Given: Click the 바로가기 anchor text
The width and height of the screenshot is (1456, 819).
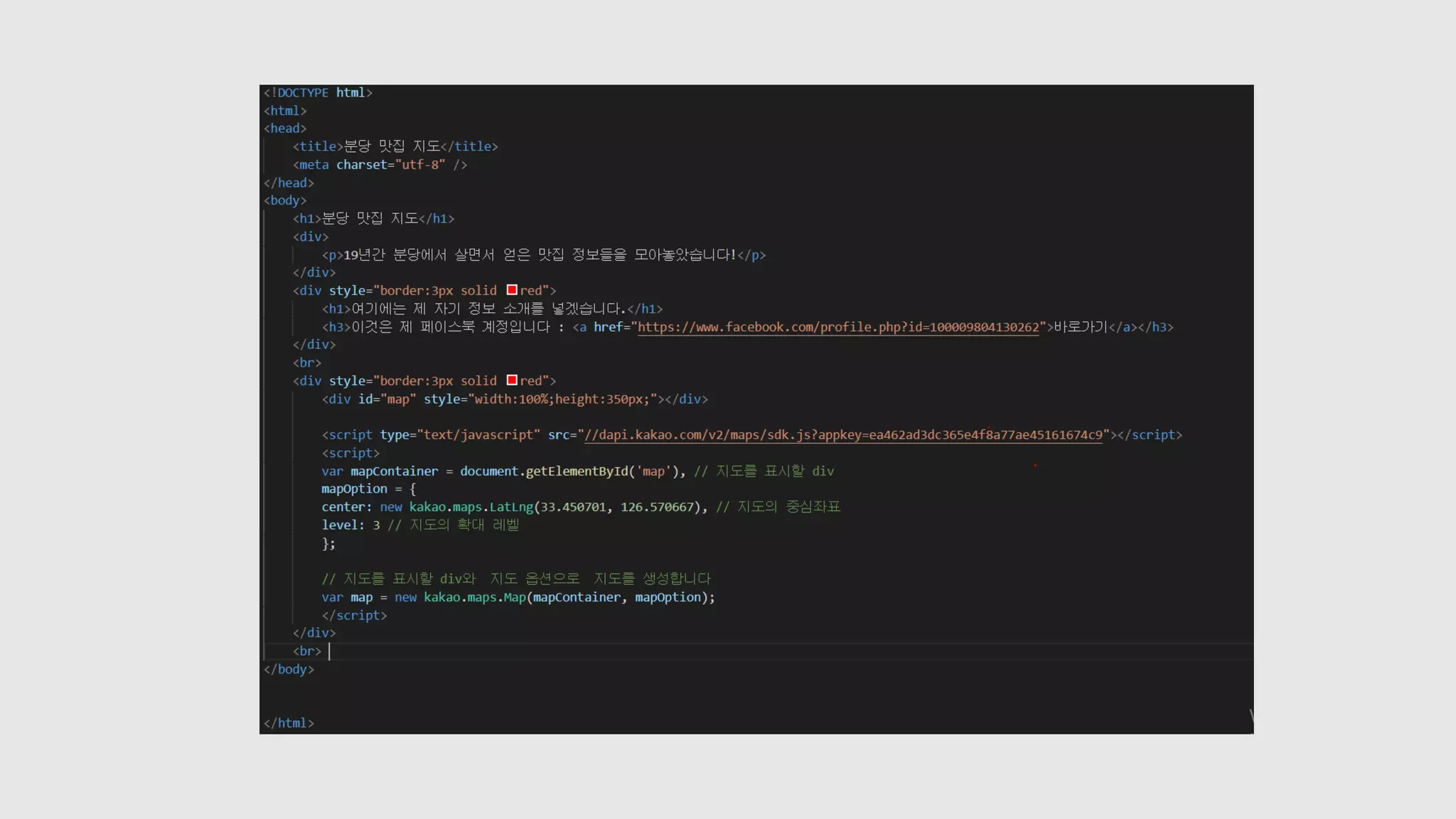Looking at the screenshot, I should tap(1080, 327).
